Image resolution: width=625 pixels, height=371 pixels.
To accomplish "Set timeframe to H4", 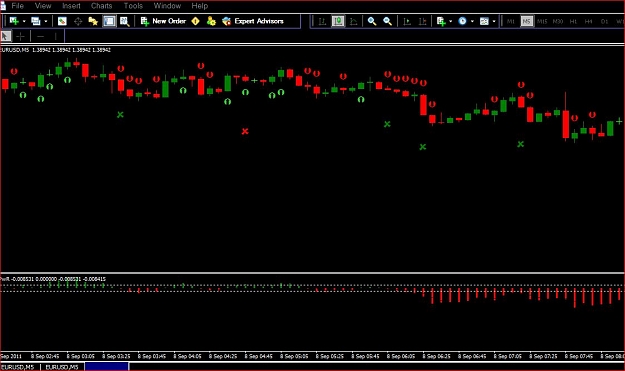I will pos(588,21).
